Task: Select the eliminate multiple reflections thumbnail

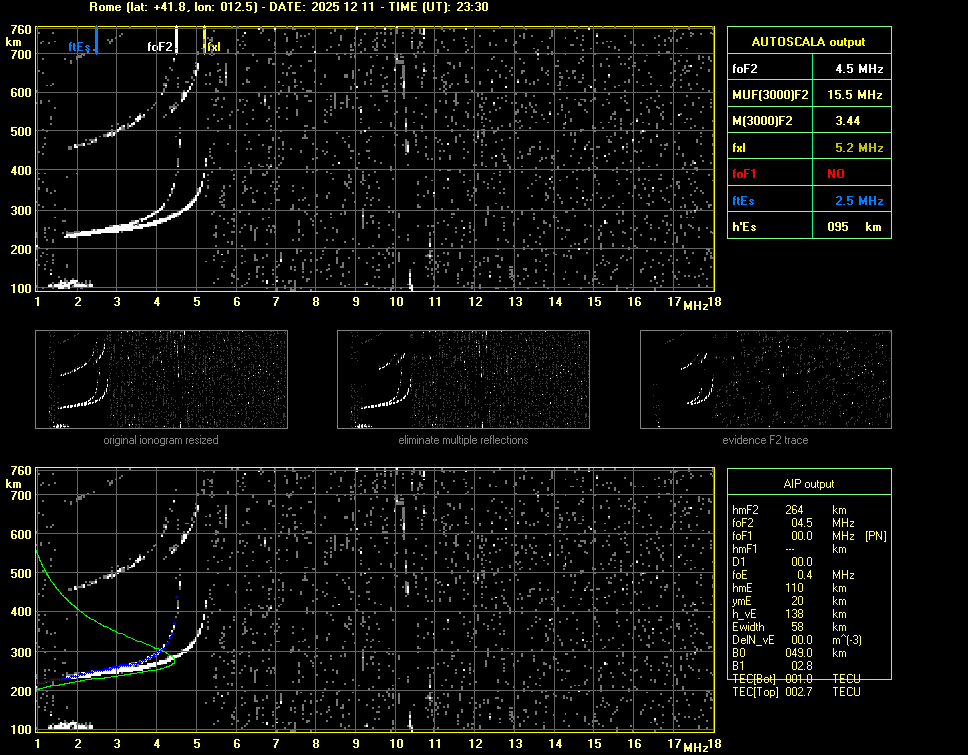Action: tap(463, 380)
